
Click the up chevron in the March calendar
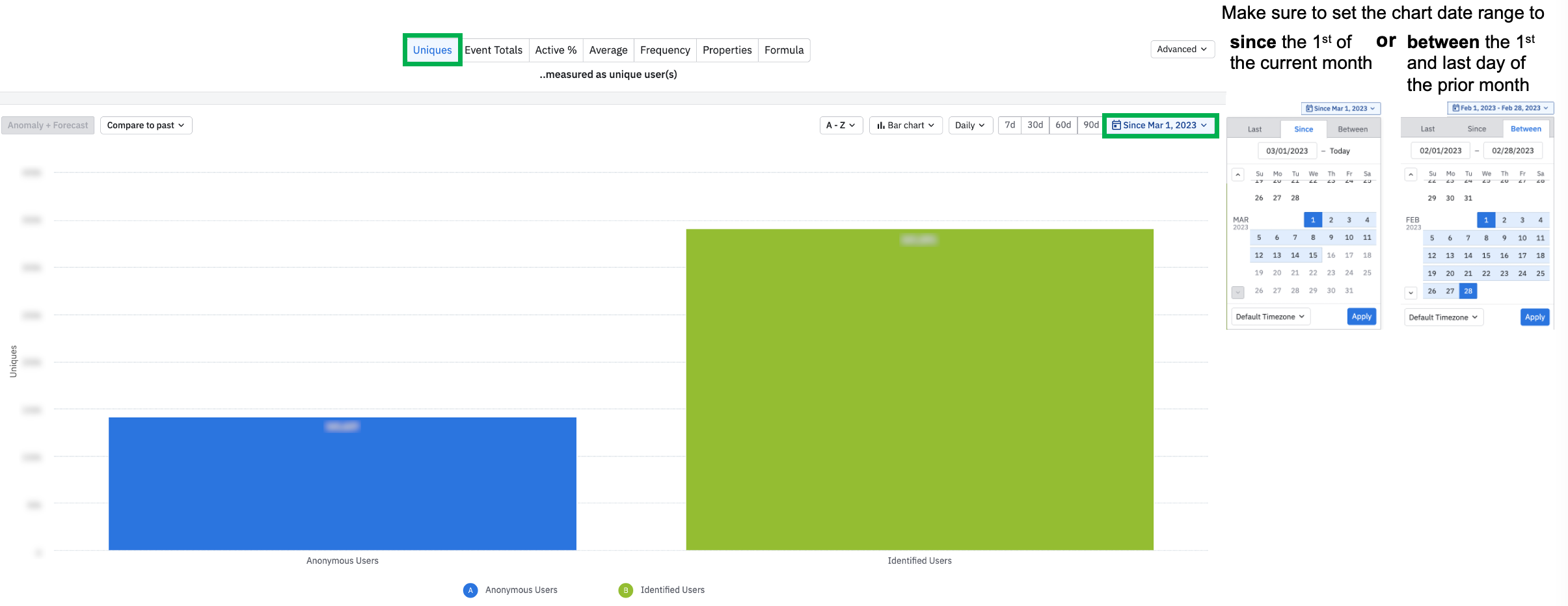(1238, 175)
